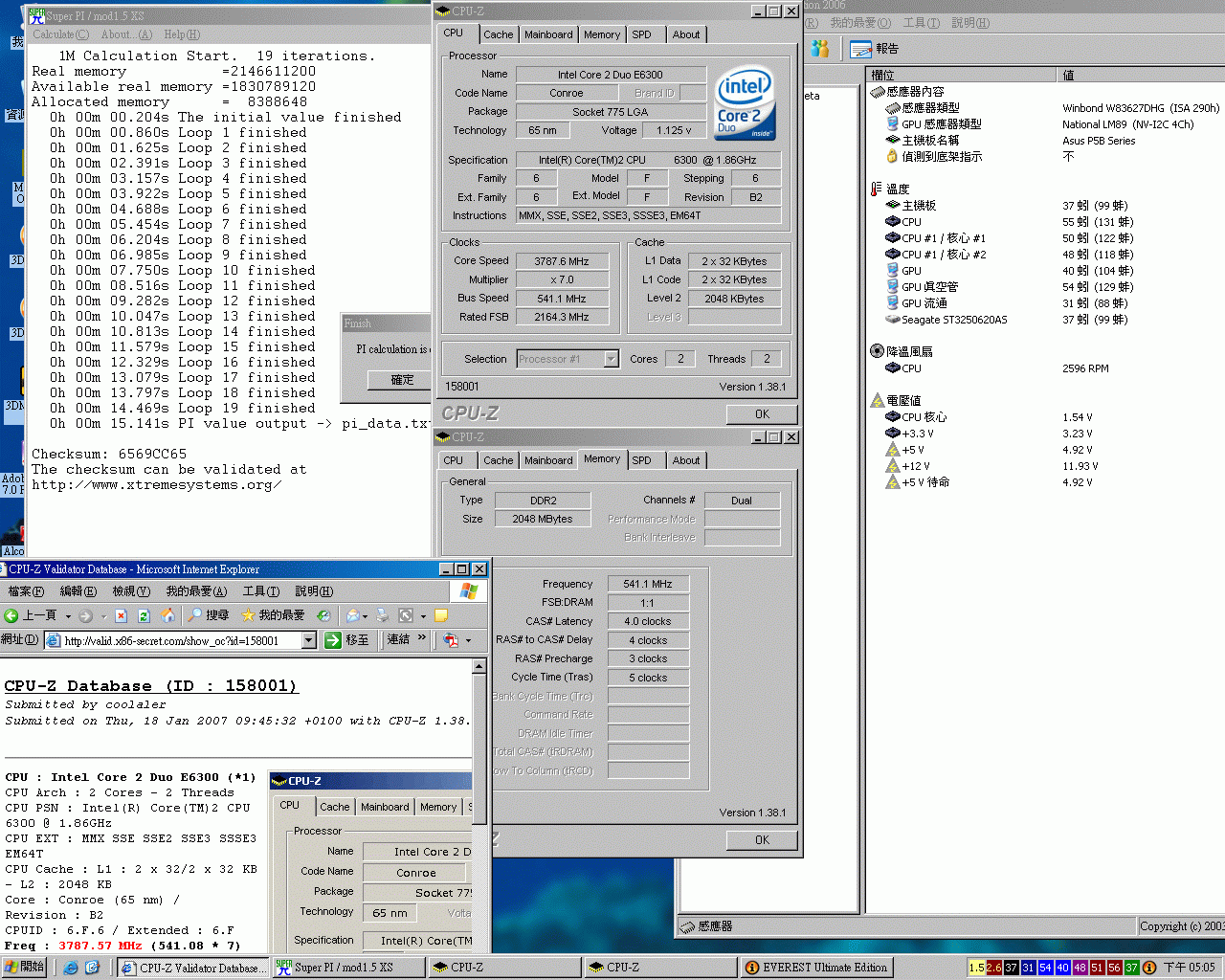Viewport: 1225px width, 980px height.
Task: Click IE Stop loading icon
Action: pos(121,615)
